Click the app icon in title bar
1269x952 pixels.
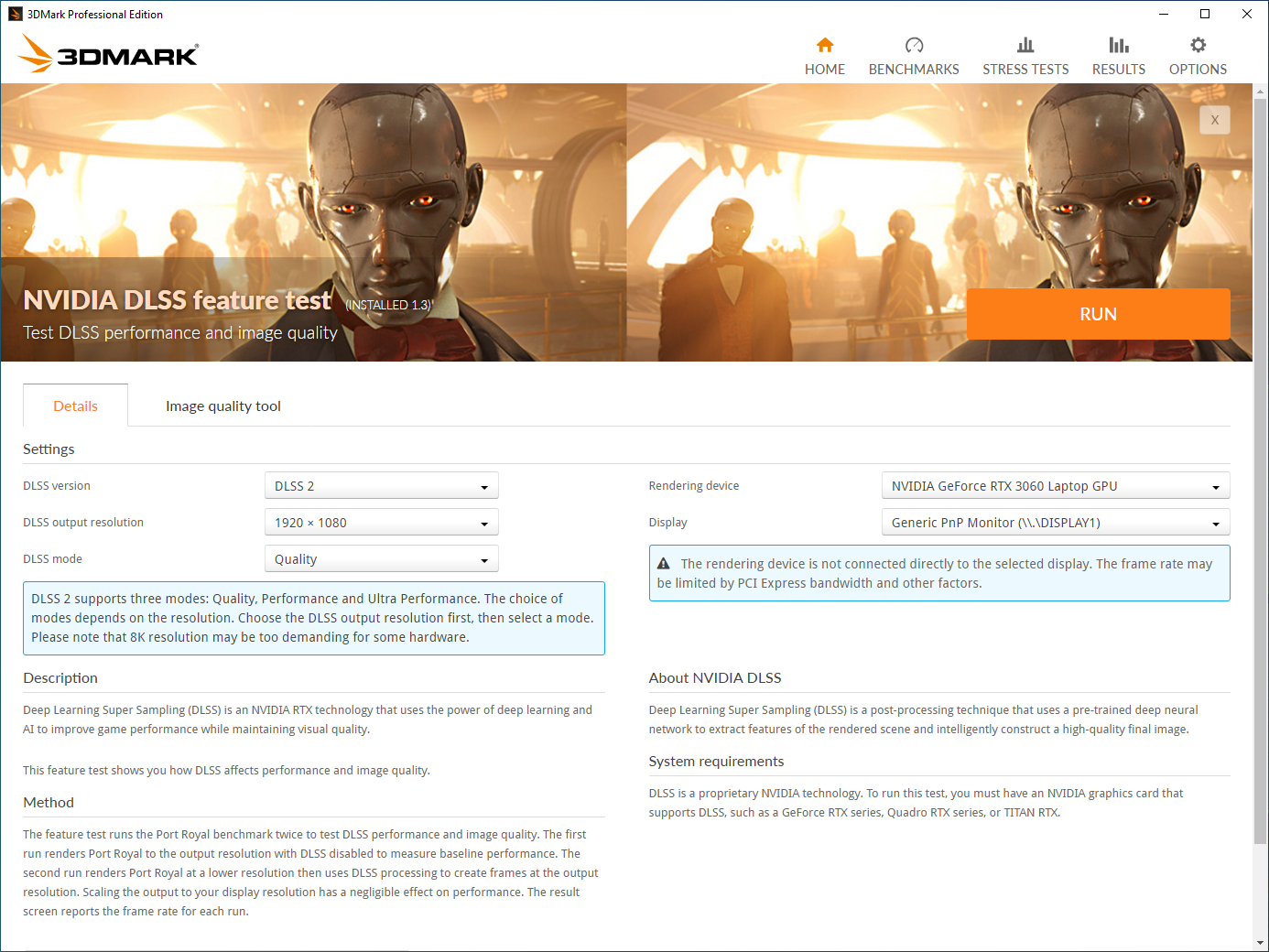coord(15,14)
